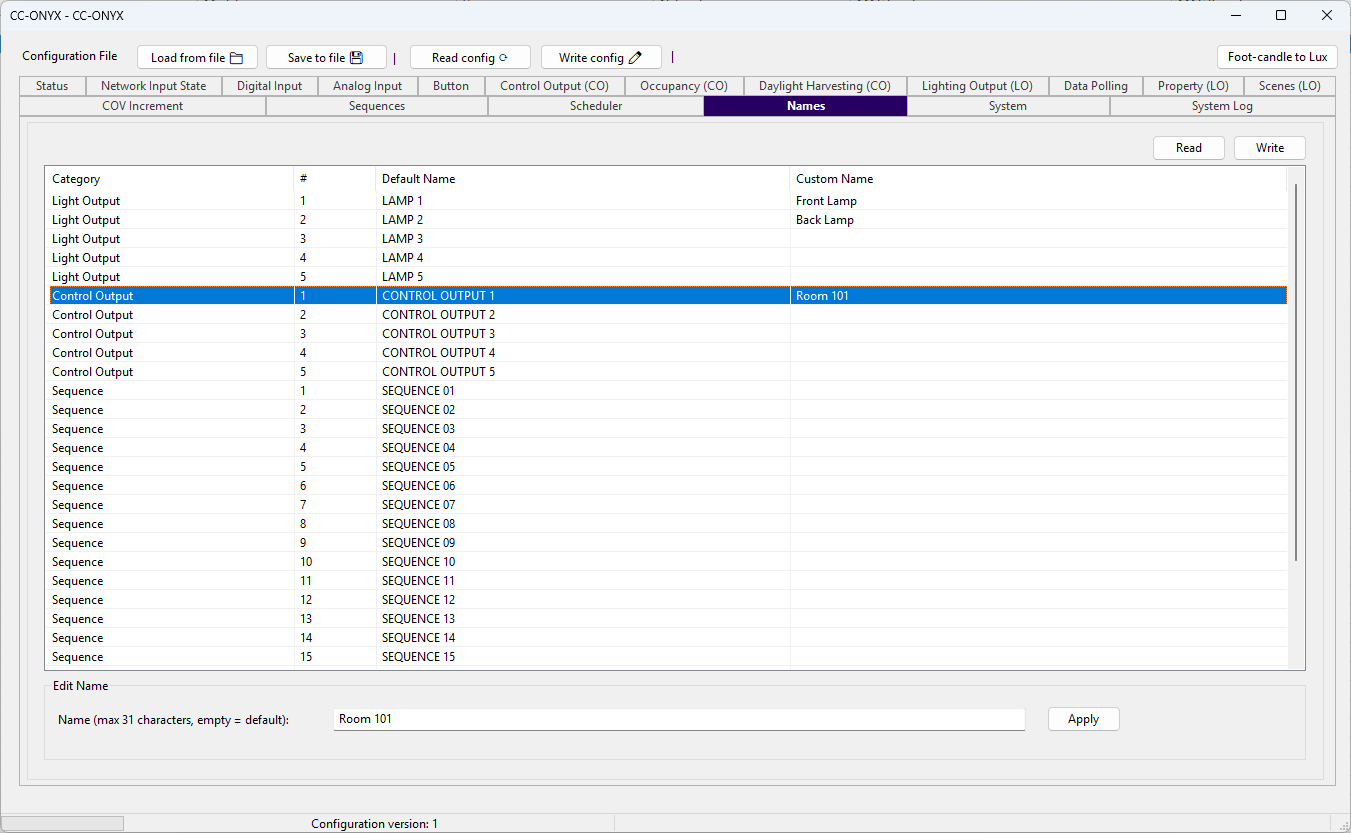Switch to Analog Input tab
The height and width of the screenshot is (833, 1351).
pyautogui.click(x=368, y=86)
